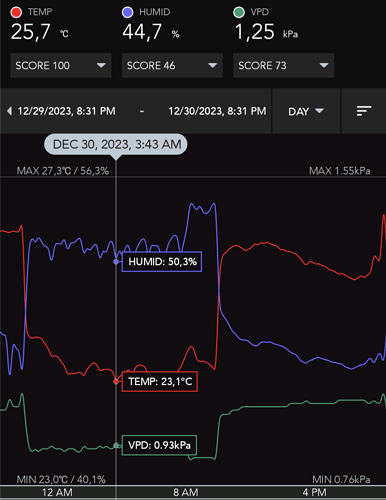Image resolution: width=386 pixels, height=500 pixels.
Task: Click the 8 AM time axis label
Action: coord(186,492)
